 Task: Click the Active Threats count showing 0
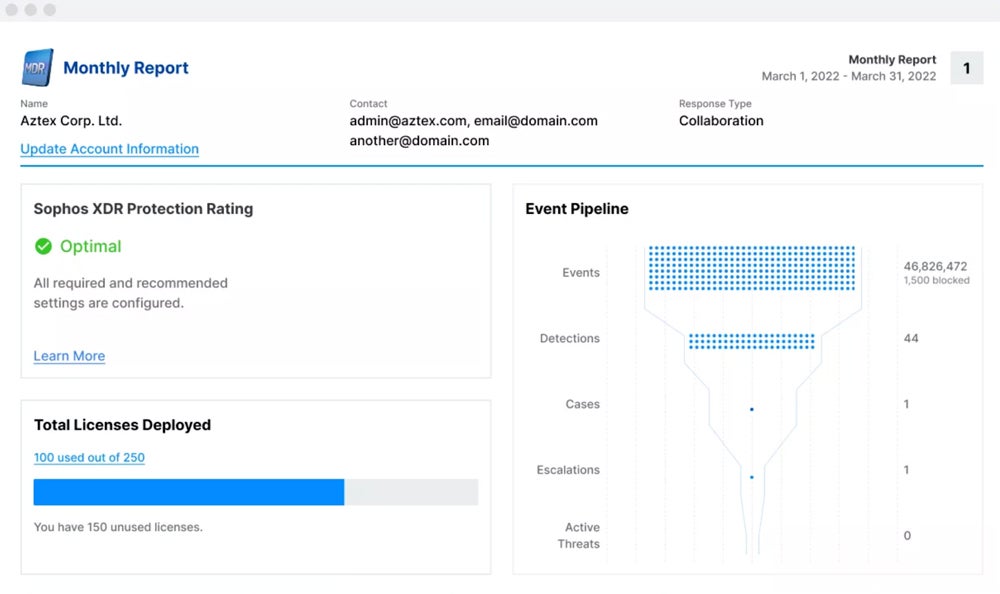point(906,535)
